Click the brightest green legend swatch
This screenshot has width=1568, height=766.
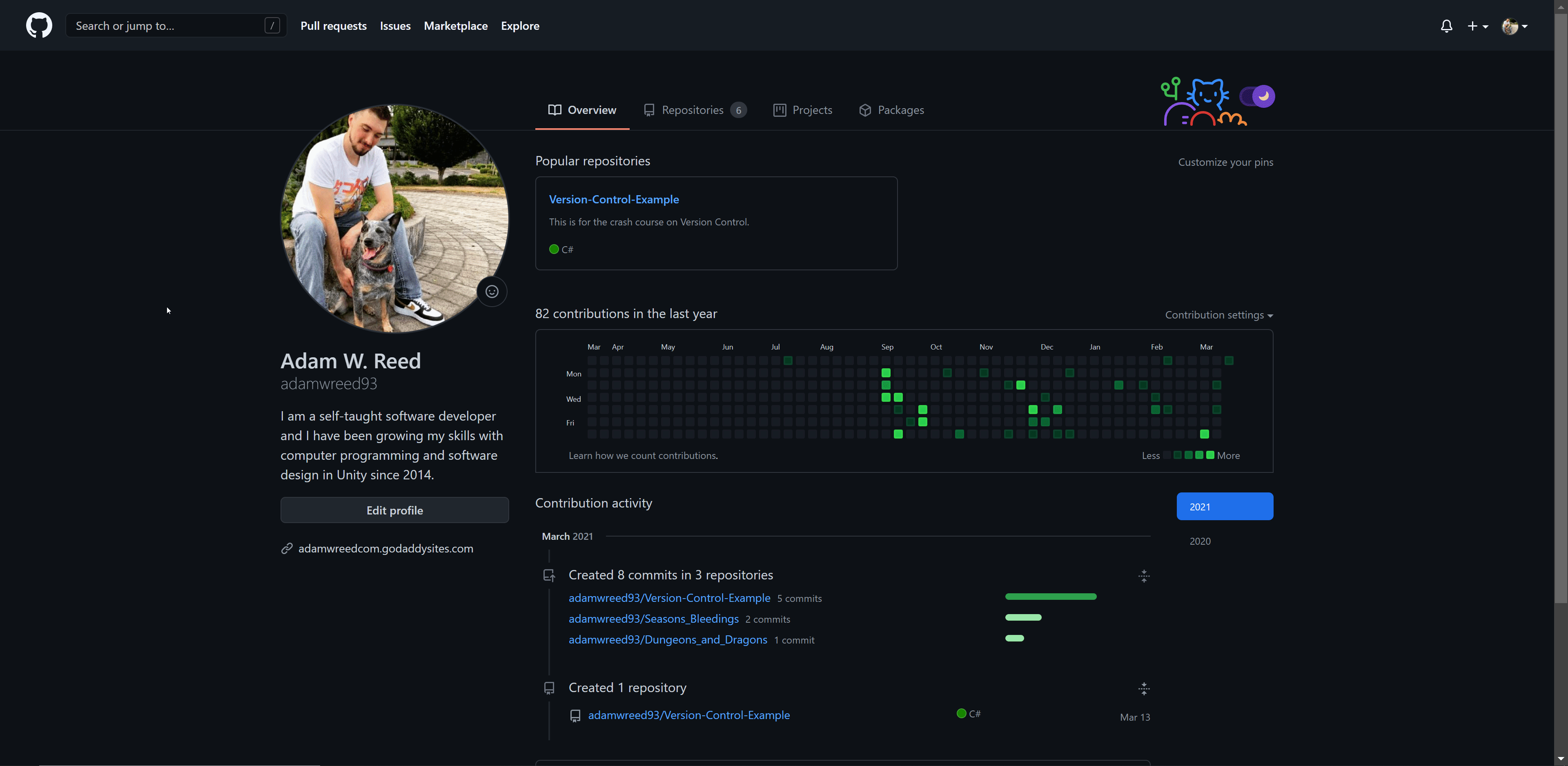(1210, 455)
